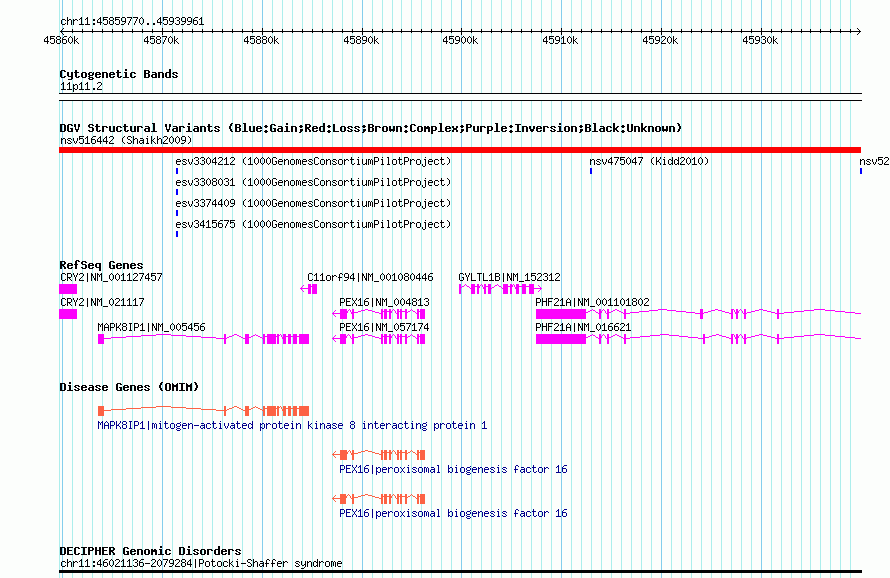
Task: Open the PEX16|NM_057174 transcript label
Action: click(384, 327)
